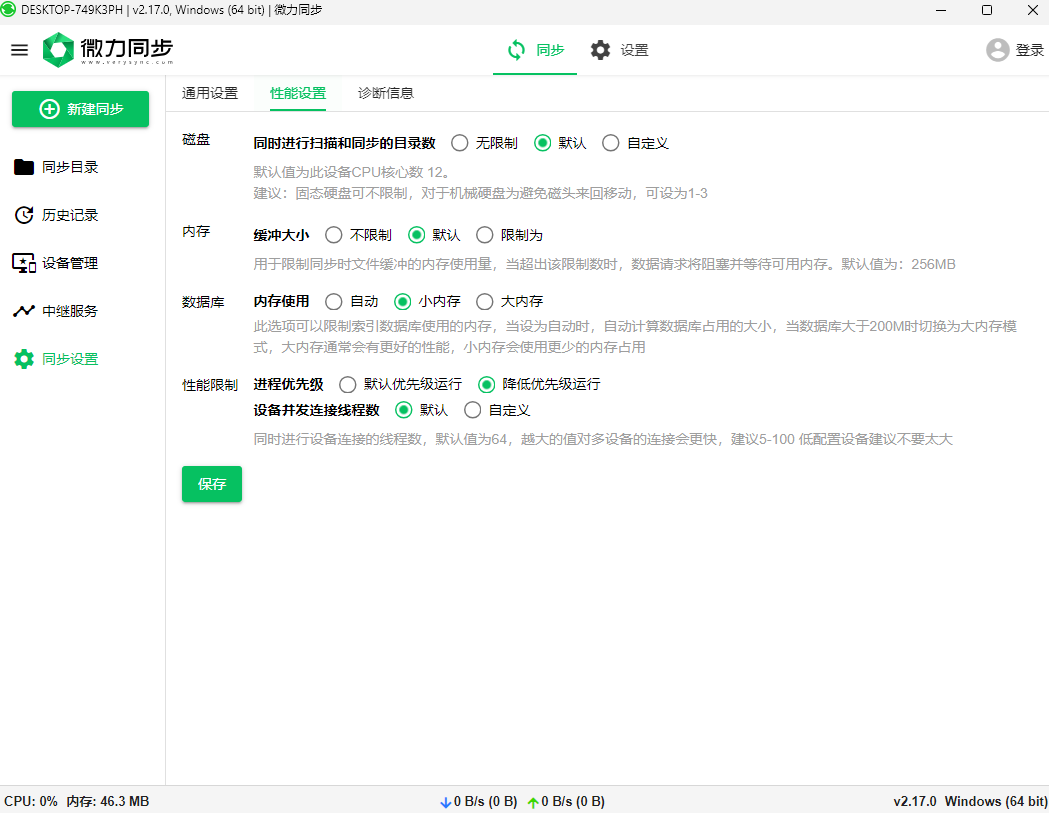
Task: Switch to the 诊断信息 tab
Action: [386, 93]
